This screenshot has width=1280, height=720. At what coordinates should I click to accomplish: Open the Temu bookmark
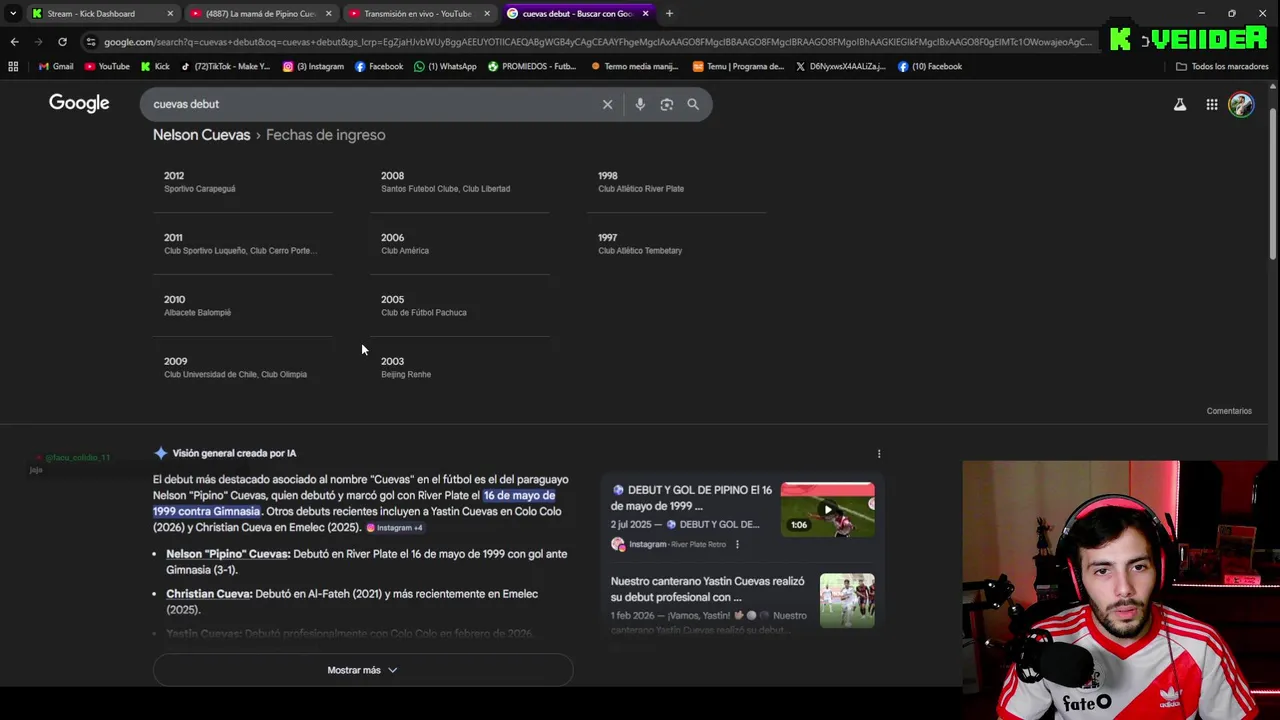coord(738,67)
